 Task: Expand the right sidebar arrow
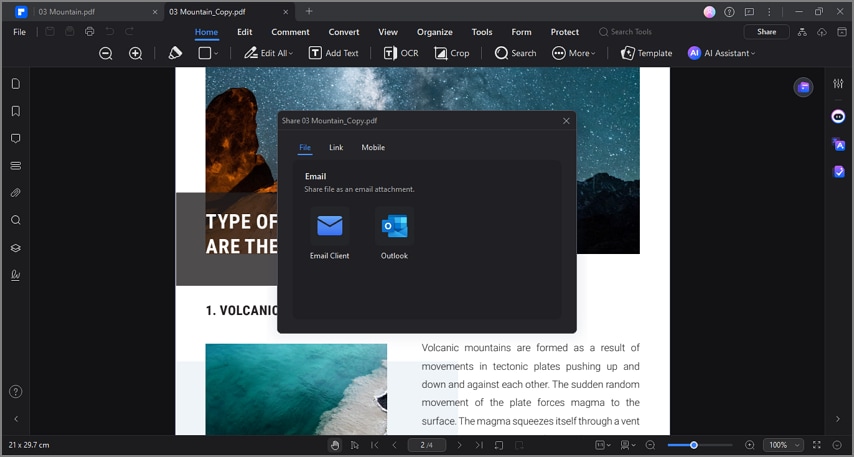coord(838,419)
